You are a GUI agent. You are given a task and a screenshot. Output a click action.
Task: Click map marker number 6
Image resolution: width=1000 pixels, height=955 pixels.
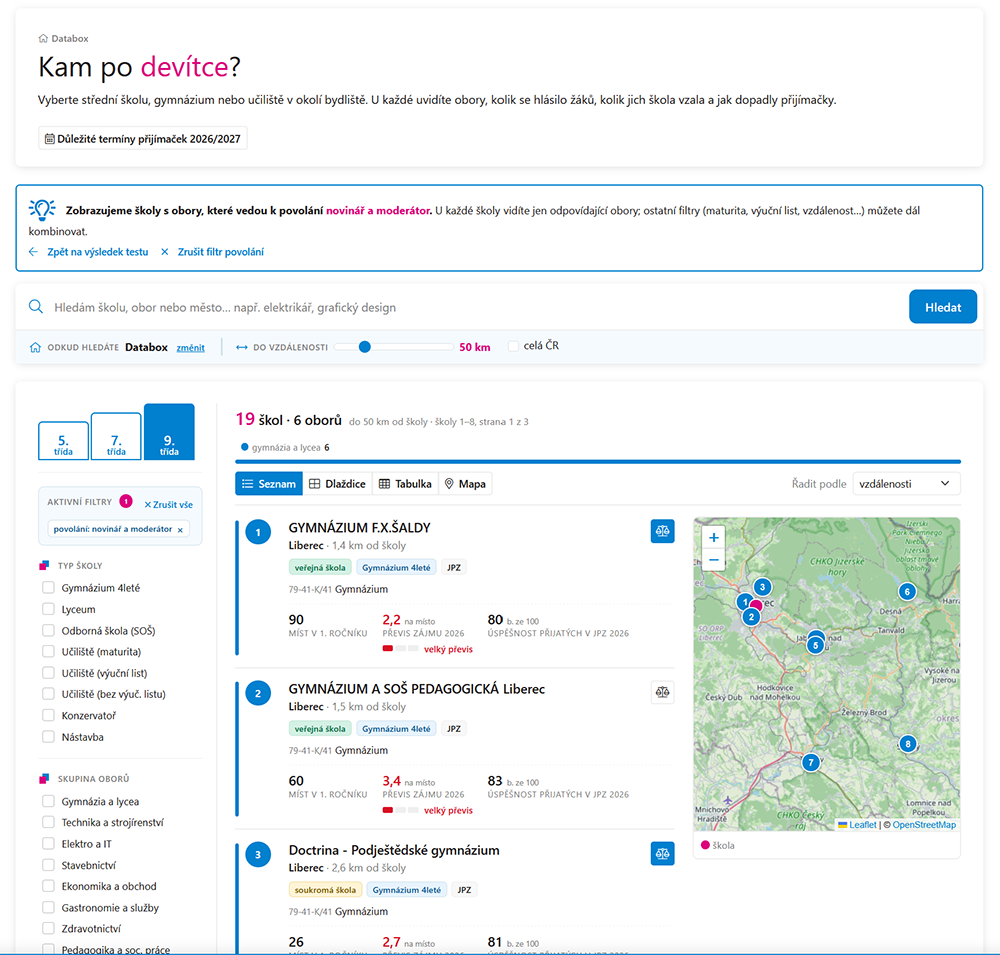coord(907,591)
